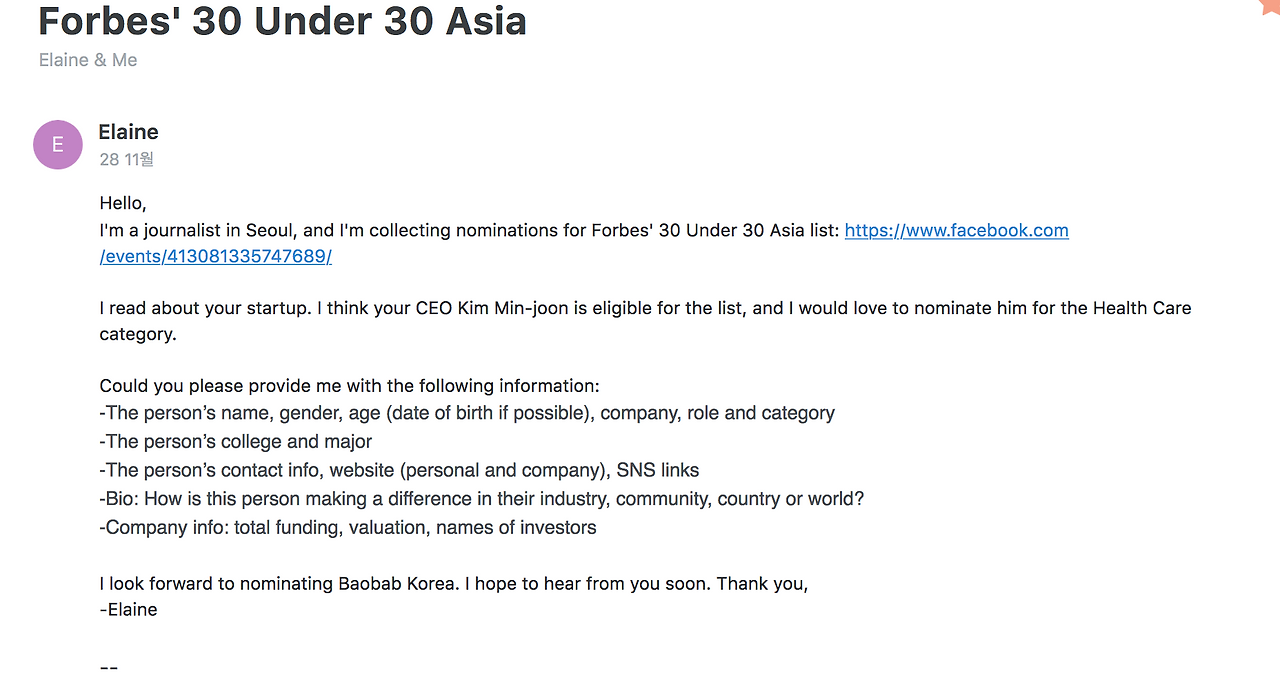Click the sentence mentioning CEO Kim Min-joon
Image resolution: width=1280 pixels, height=682 pixels.
(645, 309)
